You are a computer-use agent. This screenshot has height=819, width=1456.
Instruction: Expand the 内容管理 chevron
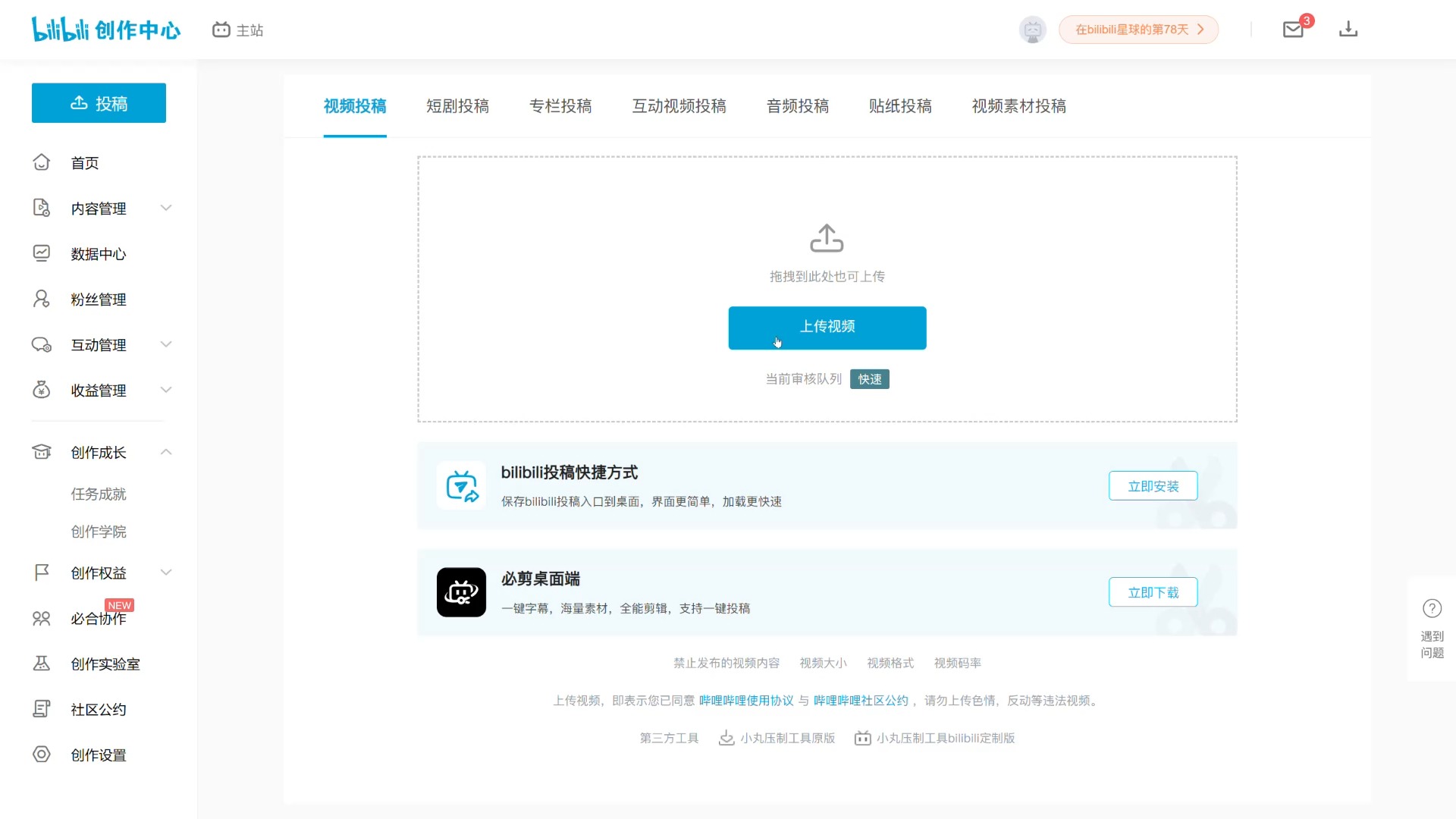(166, 208)
